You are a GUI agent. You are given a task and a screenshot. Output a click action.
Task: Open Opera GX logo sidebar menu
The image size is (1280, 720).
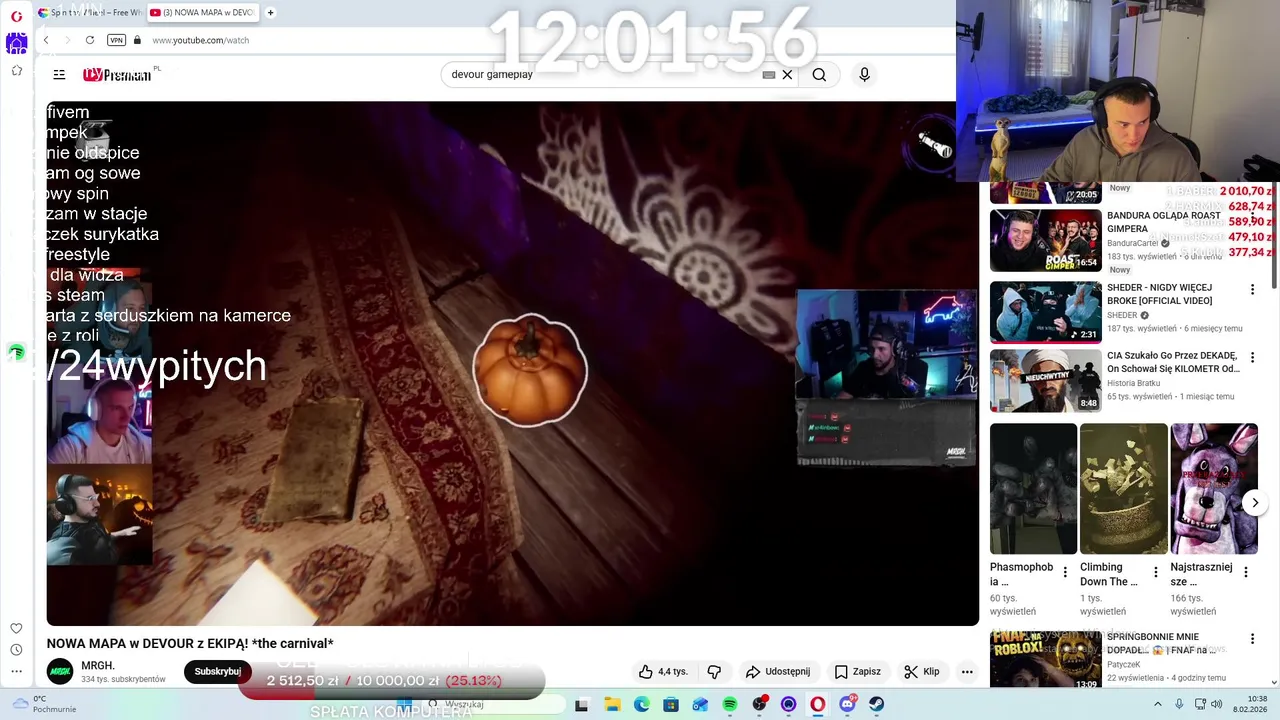click(16, 17)
